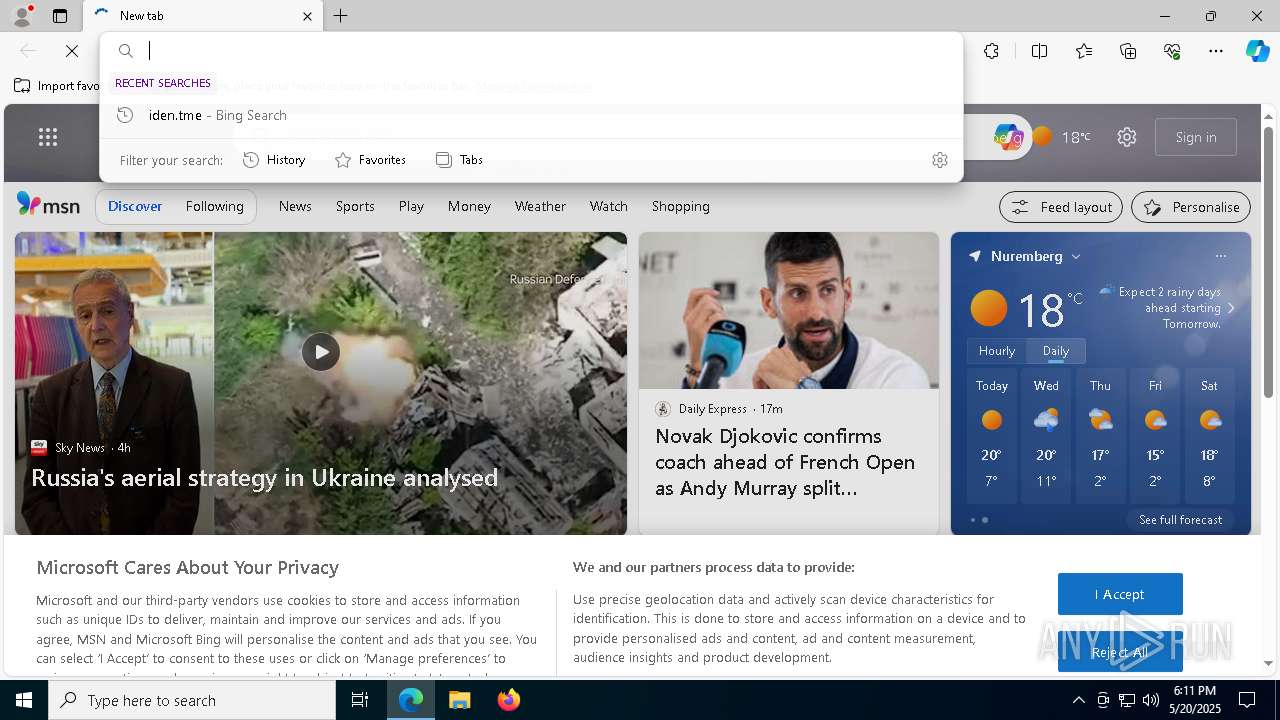Open the Windows Start menu

[x=24, y=700]
